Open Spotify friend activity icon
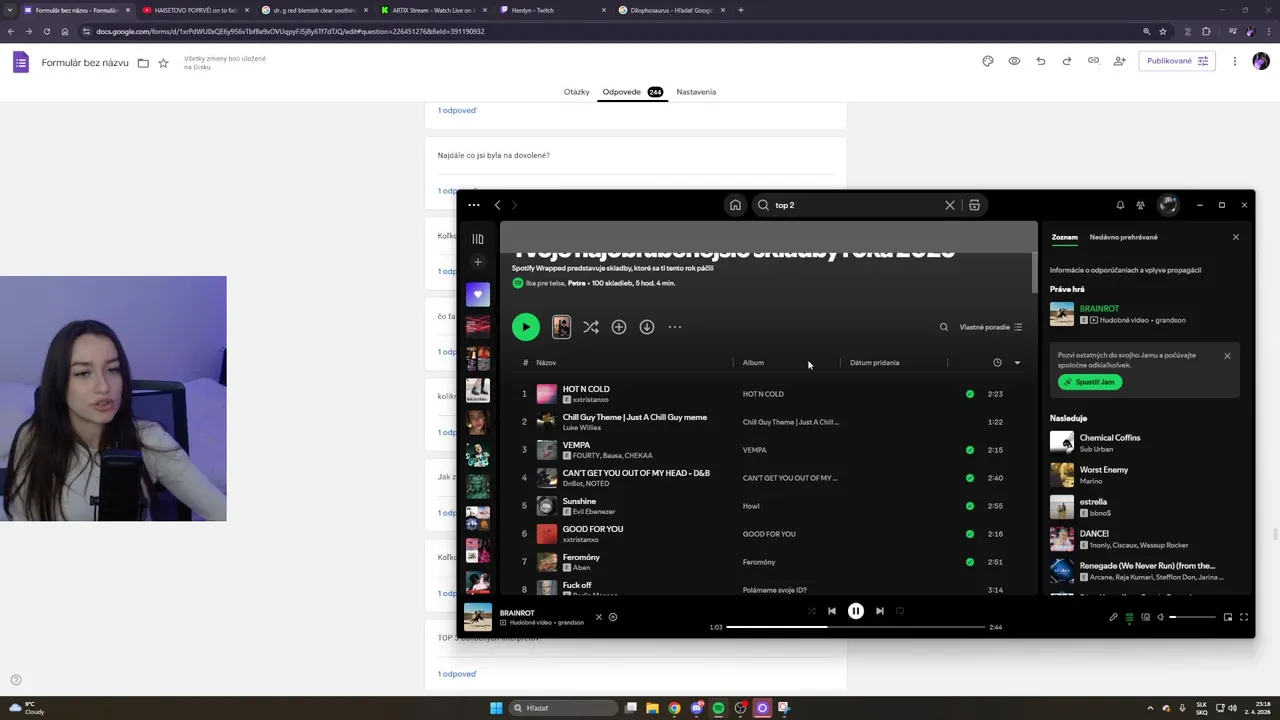The image size is (1280, 720). coord(1140,205)
